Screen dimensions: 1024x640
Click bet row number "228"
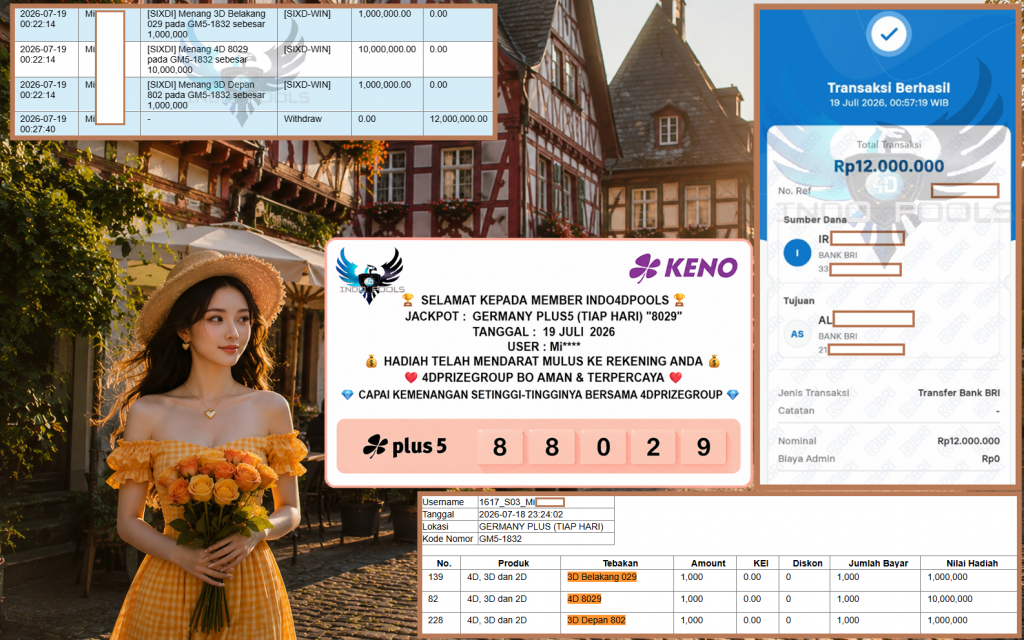click(x=436, y=620)
